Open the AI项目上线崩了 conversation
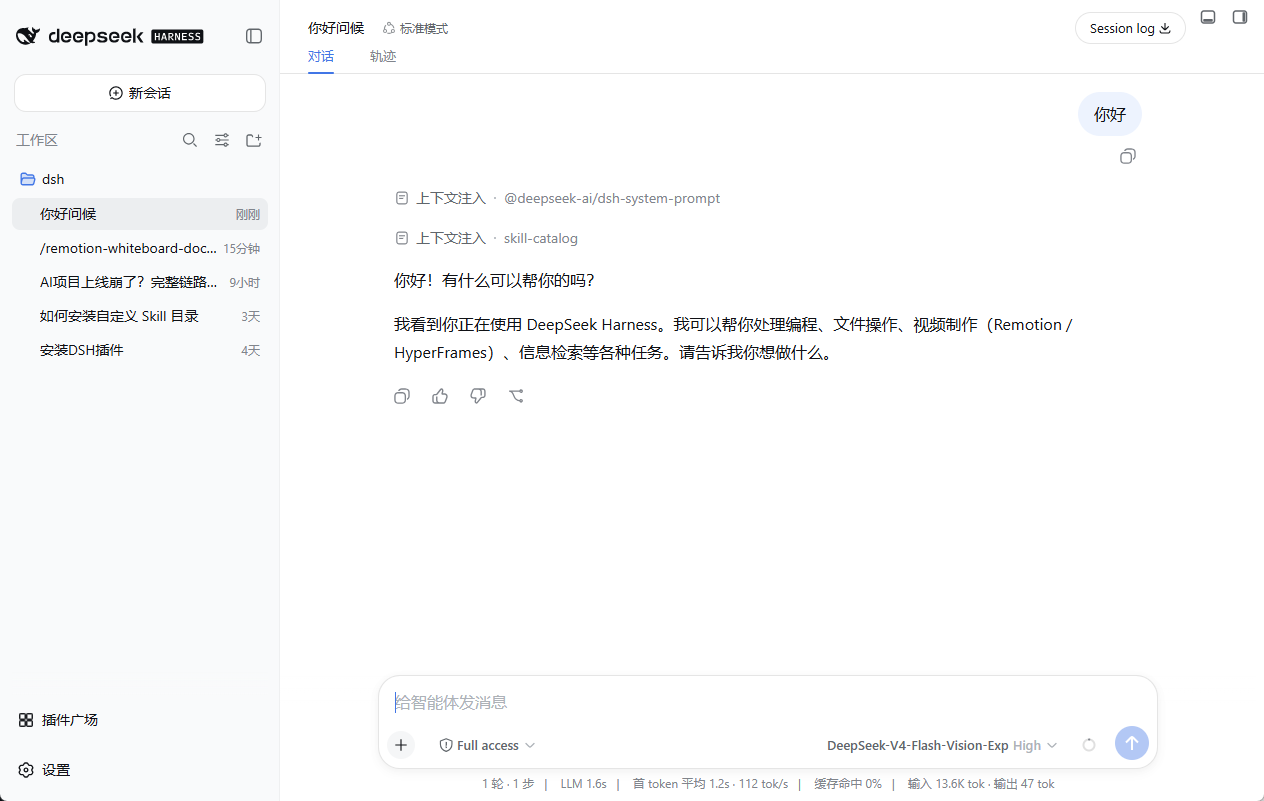This screenshot has width=1264, height=801. 140,282
